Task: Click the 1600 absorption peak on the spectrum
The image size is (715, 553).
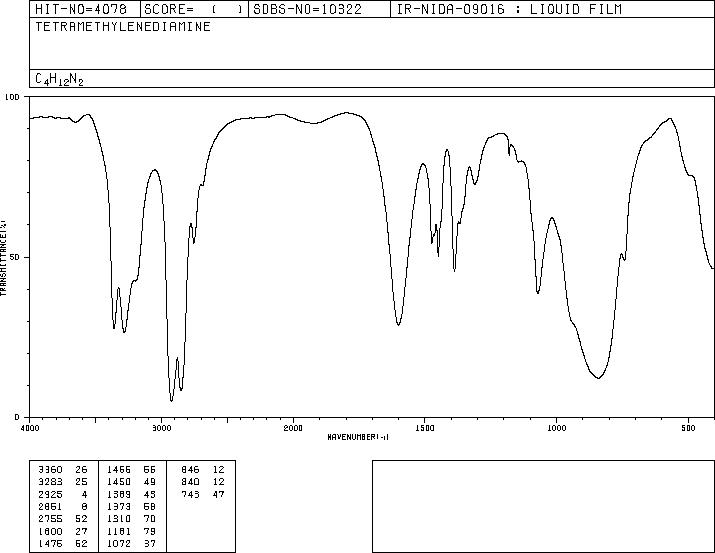Action: coord(399,324)
